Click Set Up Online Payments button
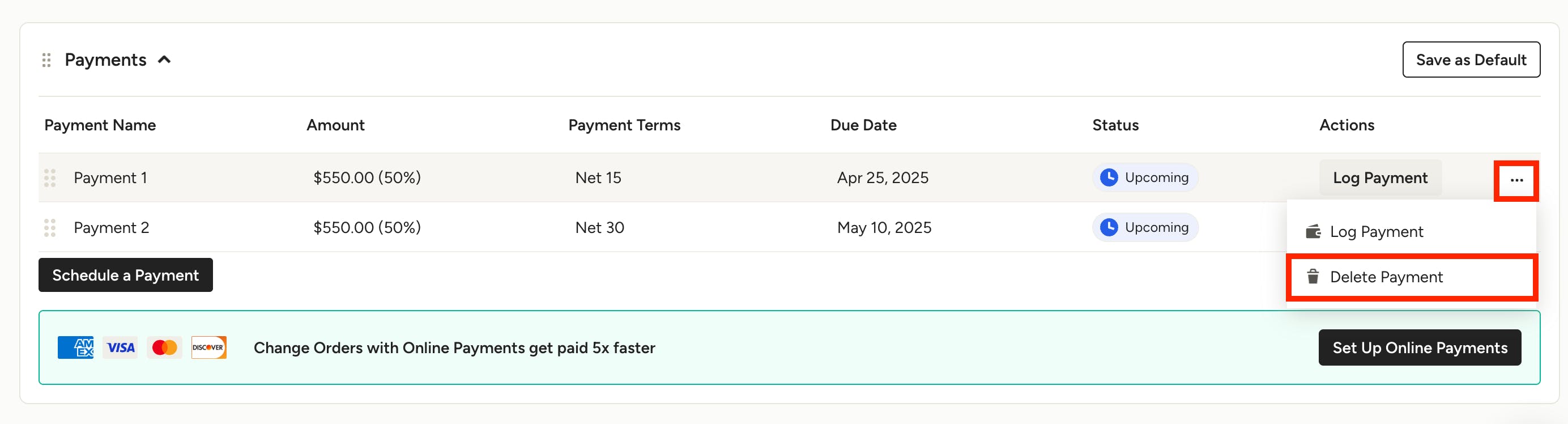 coord(1419,348)
